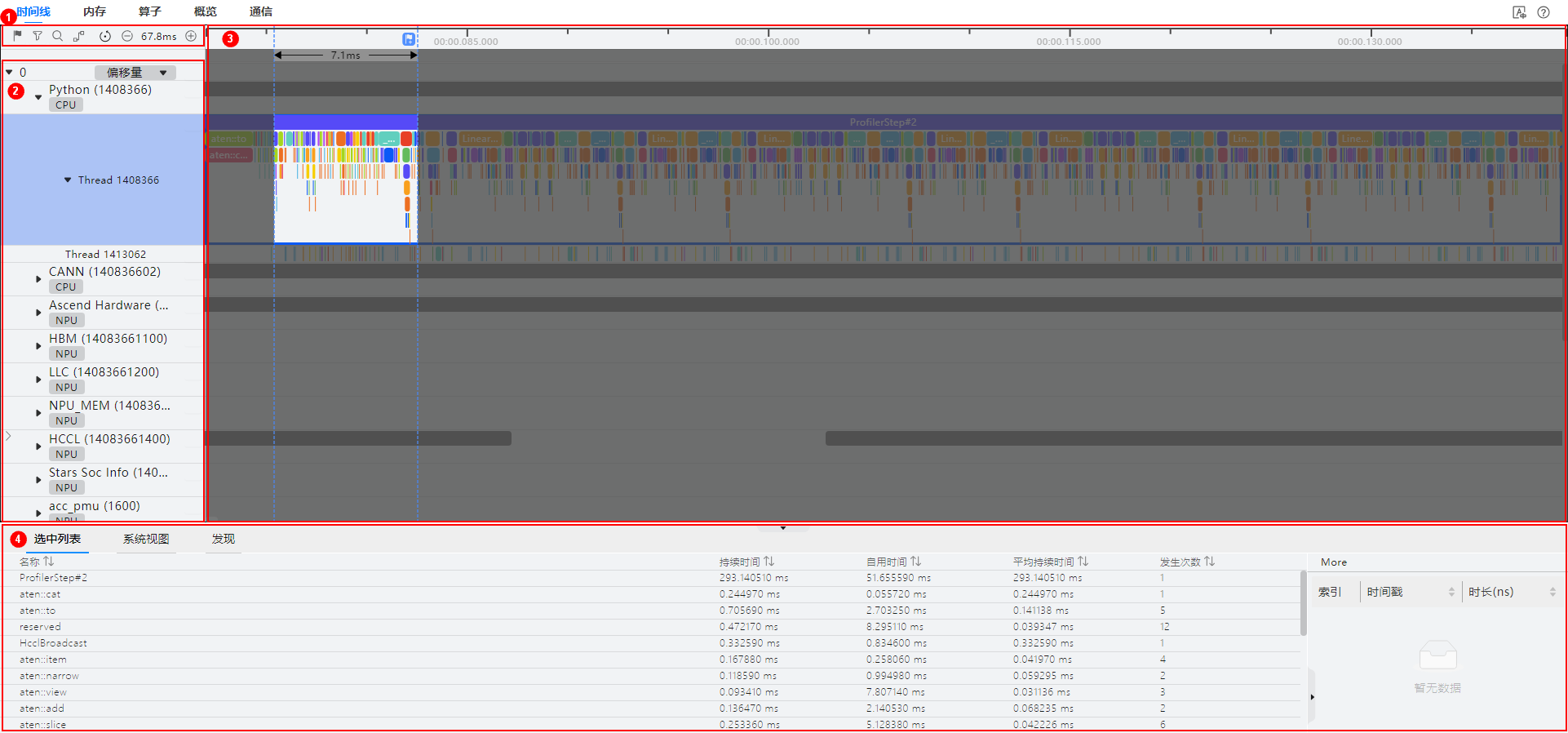Zoom out using the minus circle icon
The width and height of the screenshot is (1568, 733).
tap(127, 36)
